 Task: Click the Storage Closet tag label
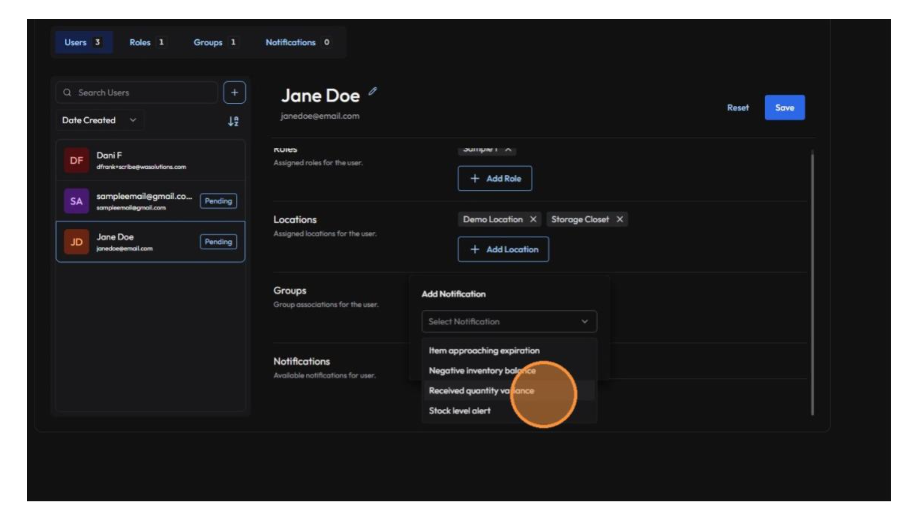[580, 219]
